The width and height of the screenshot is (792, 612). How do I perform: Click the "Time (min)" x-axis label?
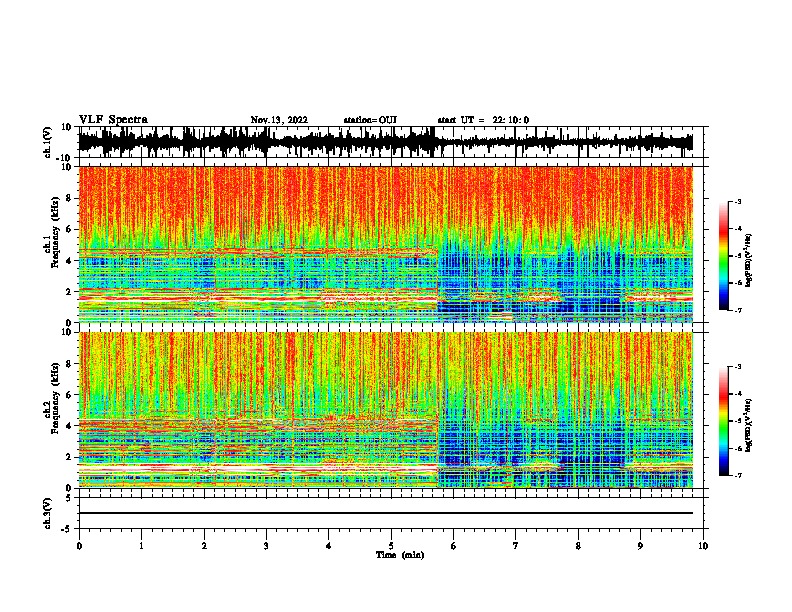click(400, 555)
